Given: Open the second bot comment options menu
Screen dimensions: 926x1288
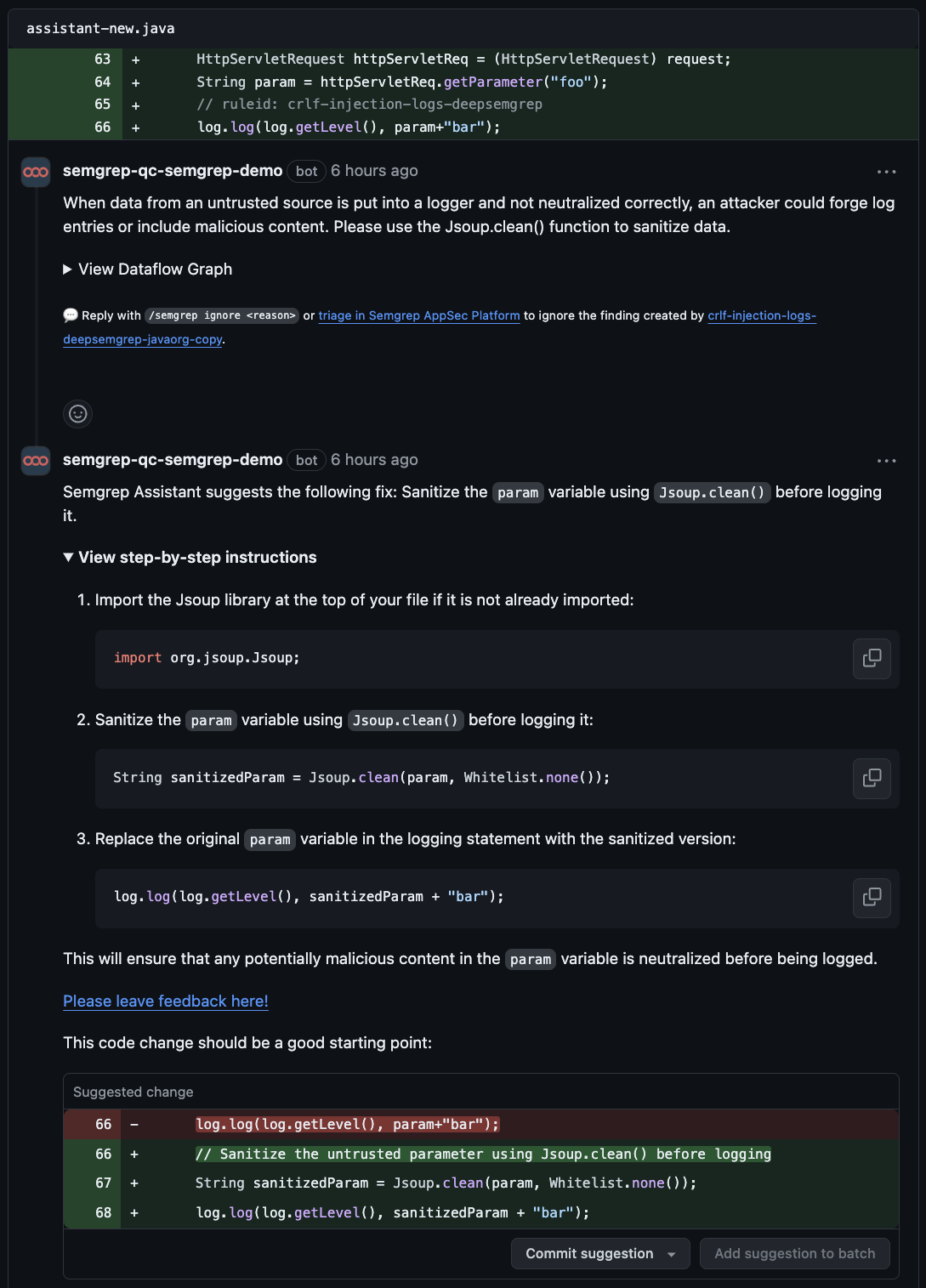Looking at the screenshot, I should [x=887, y=460].
